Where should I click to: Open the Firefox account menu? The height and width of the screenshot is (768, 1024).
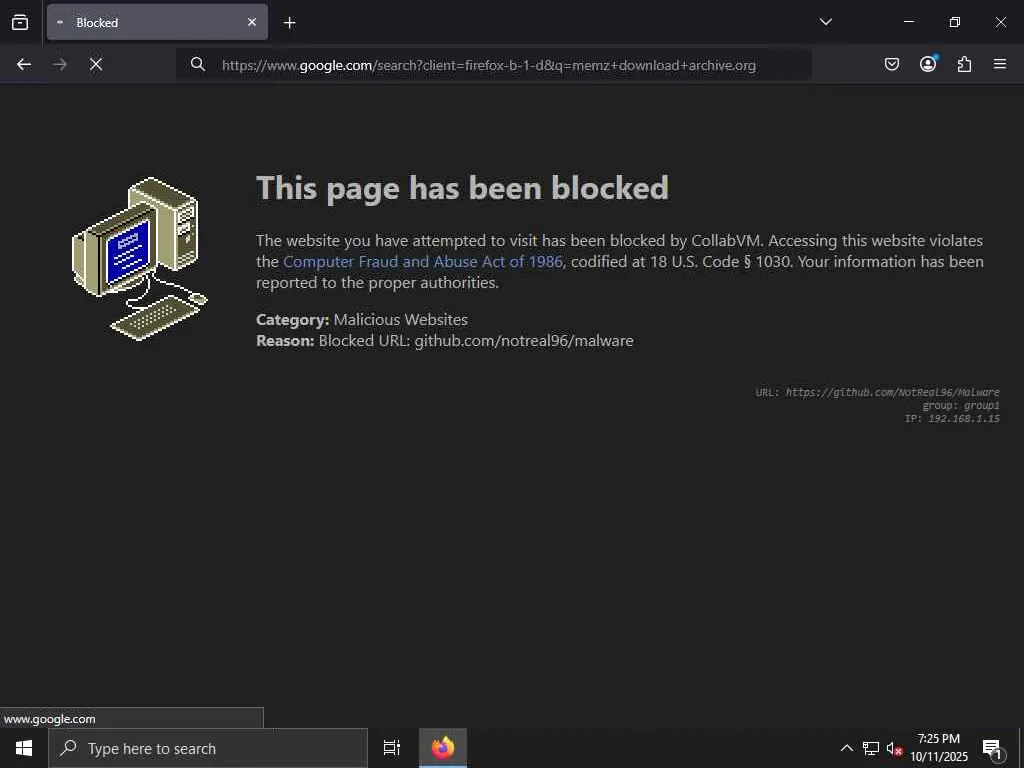click(928, 64)
